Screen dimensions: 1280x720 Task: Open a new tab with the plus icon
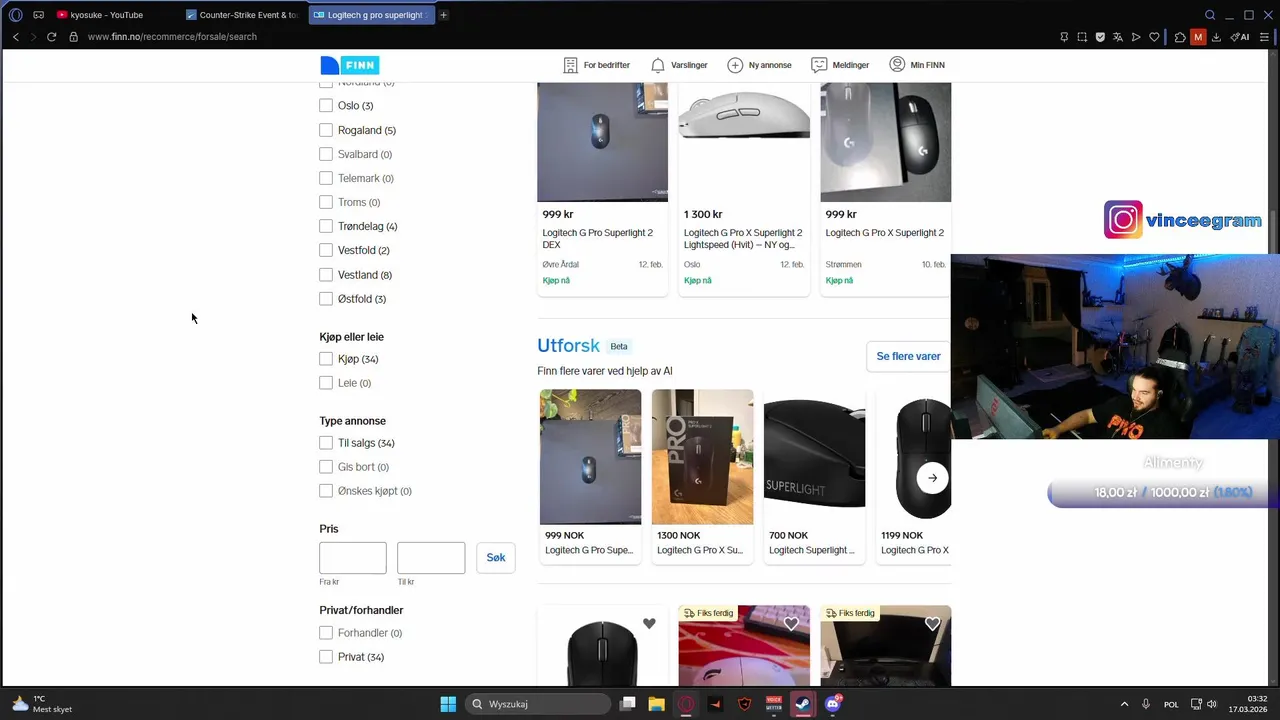444,15
